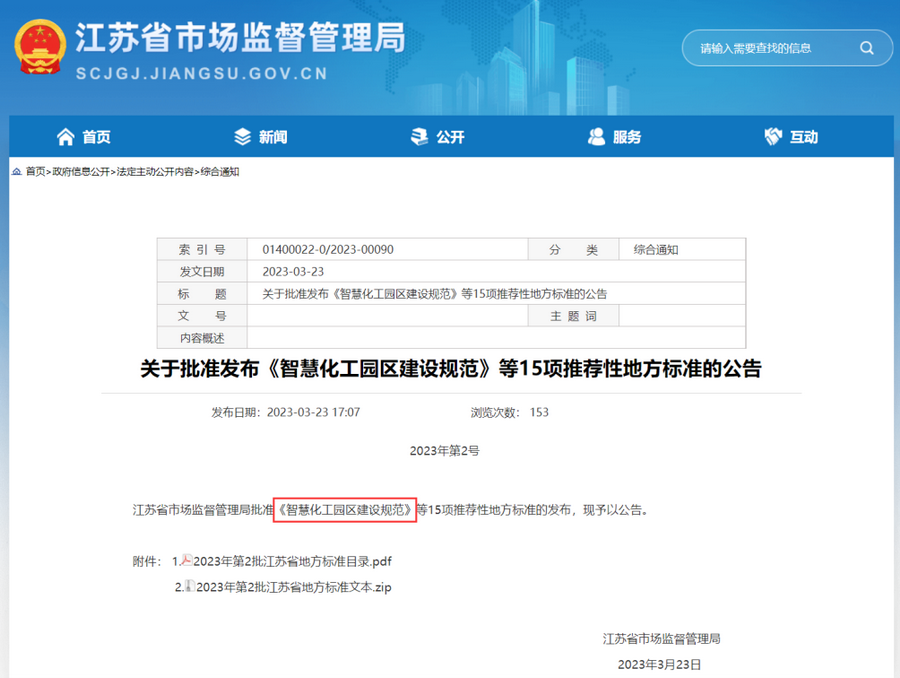Navigate to 法定主动公开内容 breadcrumb
The width and height of the screenshot is (900, 678).
coord(155,172)
